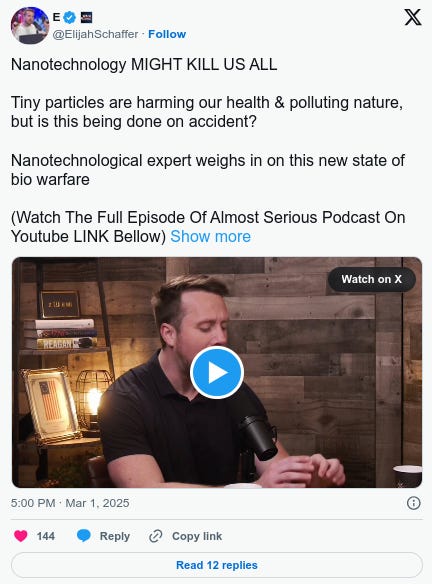Play the embedded video
Screen dimensions: 432x584
(217, 372)
